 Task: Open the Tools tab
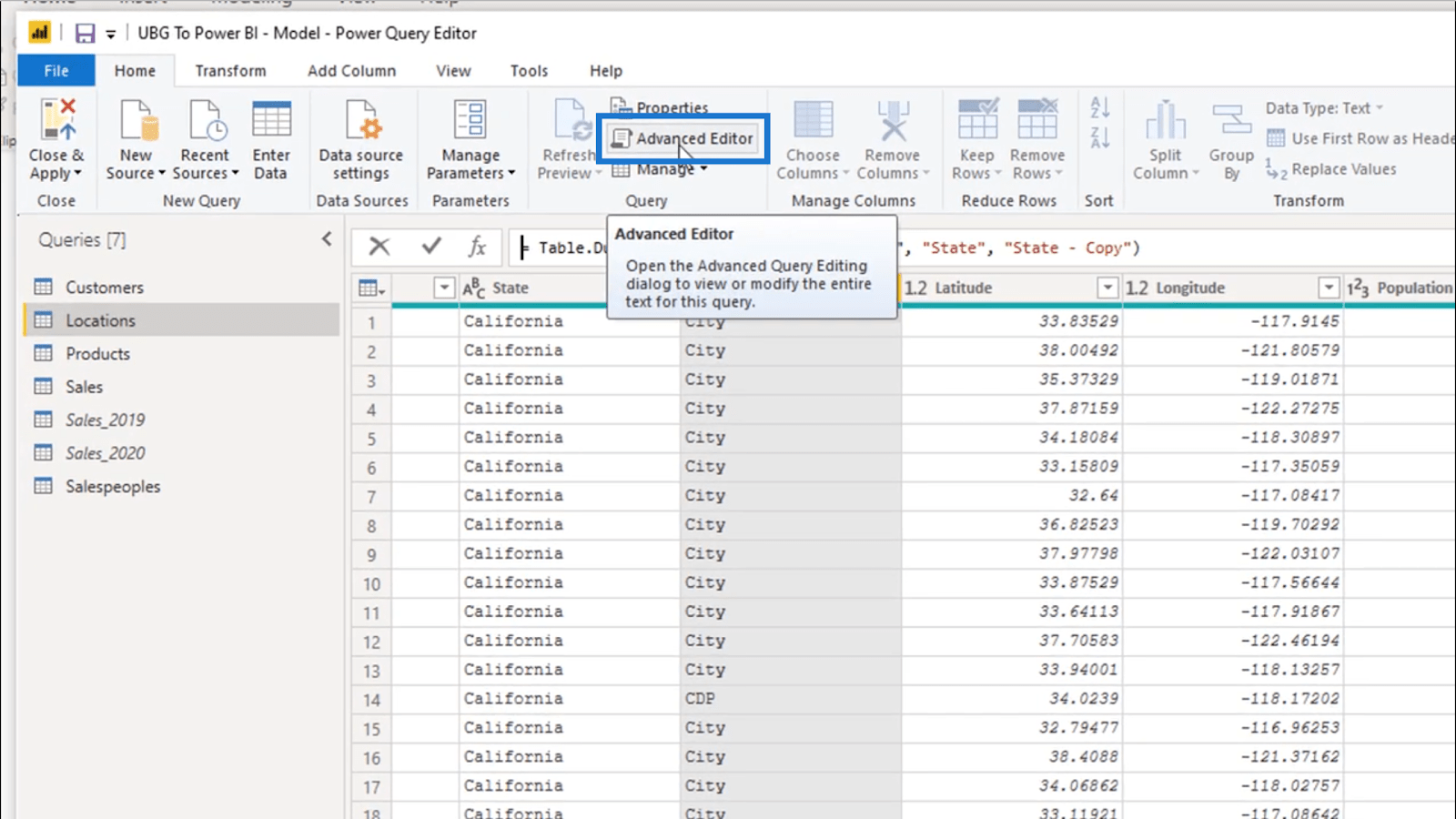[529, 71]
